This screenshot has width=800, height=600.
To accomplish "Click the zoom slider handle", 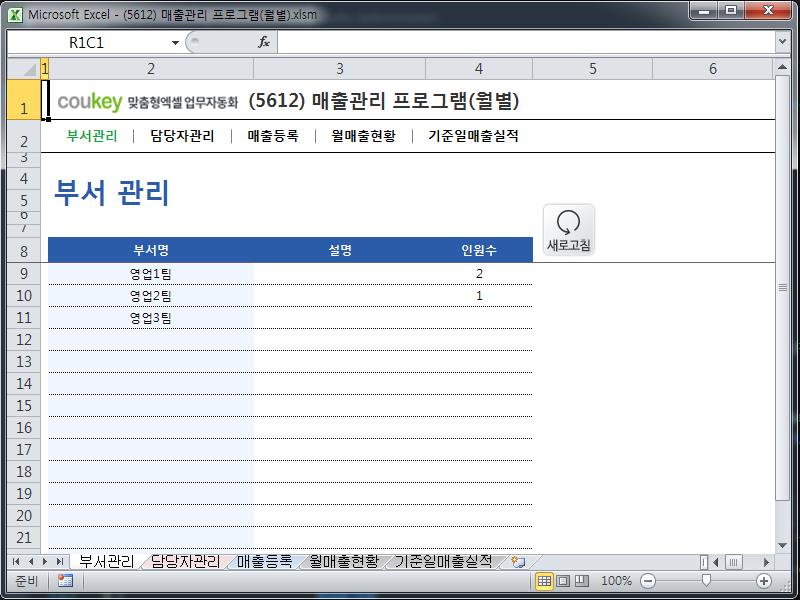I will [706, 580].
